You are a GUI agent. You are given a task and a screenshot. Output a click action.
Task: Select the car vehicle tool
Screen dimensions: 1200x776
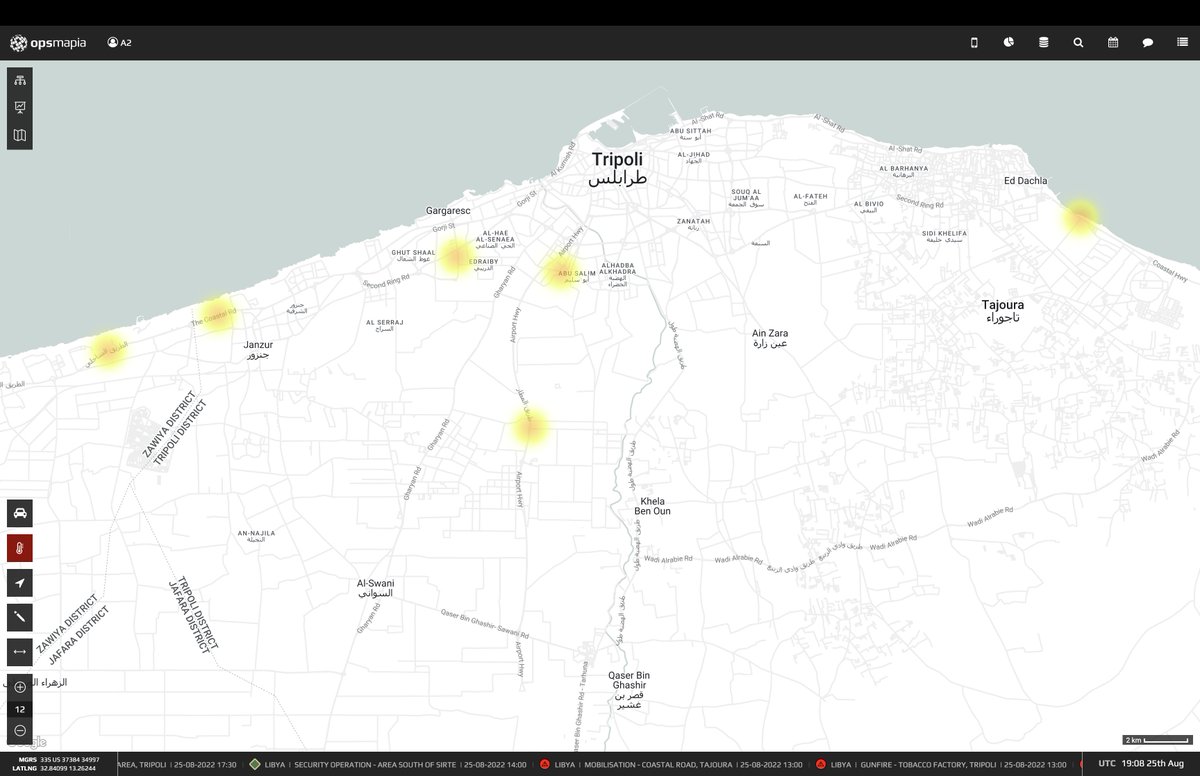pos(20,513)
